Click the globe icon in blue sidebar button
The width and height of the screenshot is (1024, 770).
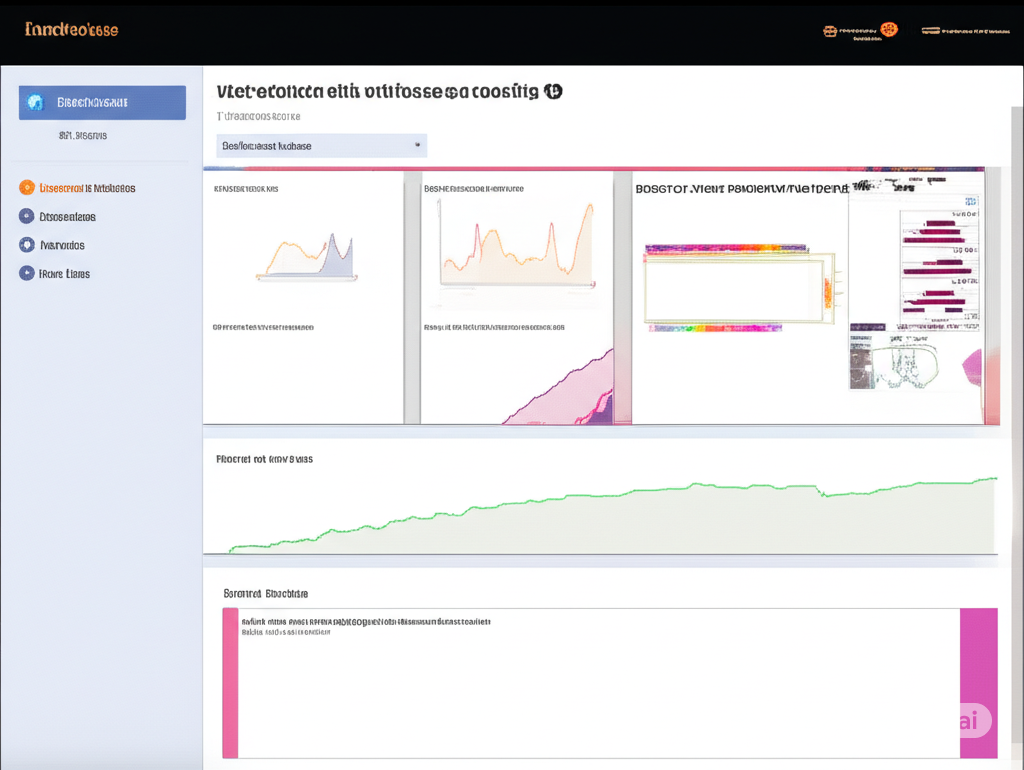tap(35, 103)
